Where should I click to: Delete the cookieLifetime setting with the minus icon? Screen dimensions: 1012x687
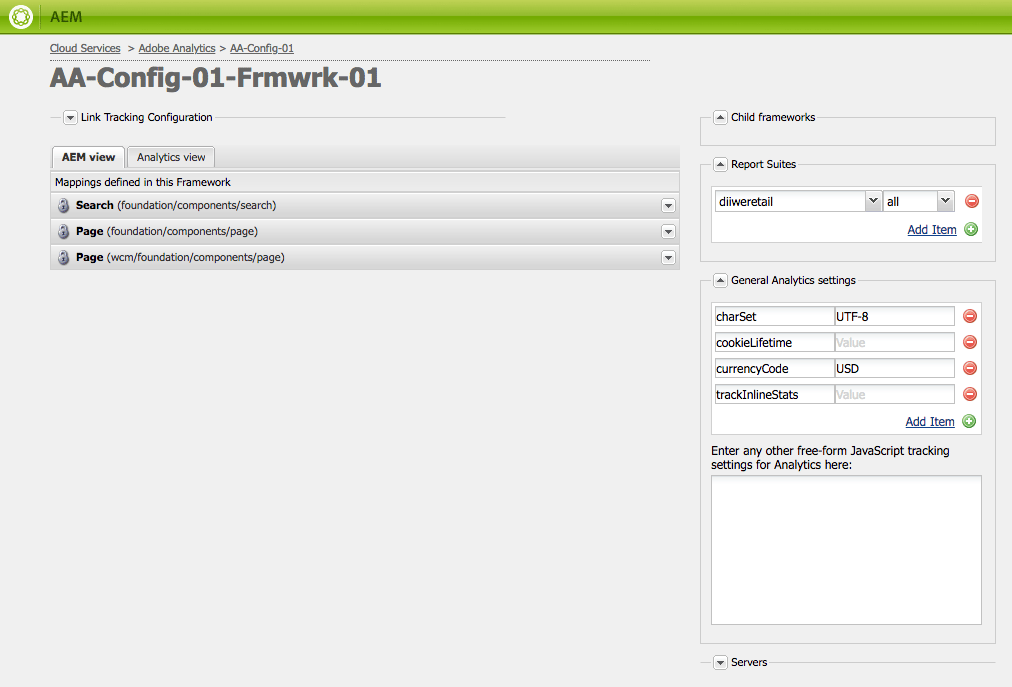[969, 341]
